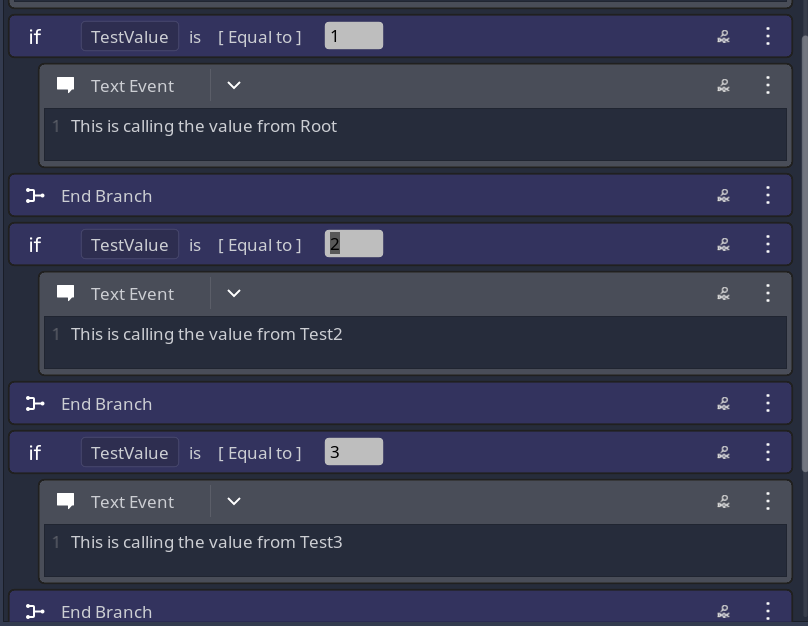Viewport: 808px width, 626px height.
Task: Expand the chevron on the Test3 Text Event header
Action: (x=233, y=501)
